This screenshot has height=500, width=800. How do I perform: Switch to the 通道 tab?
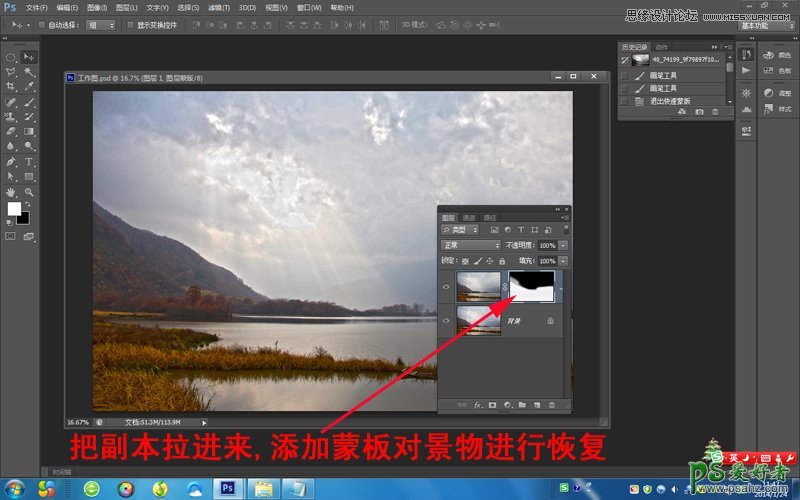pos(469,217)
